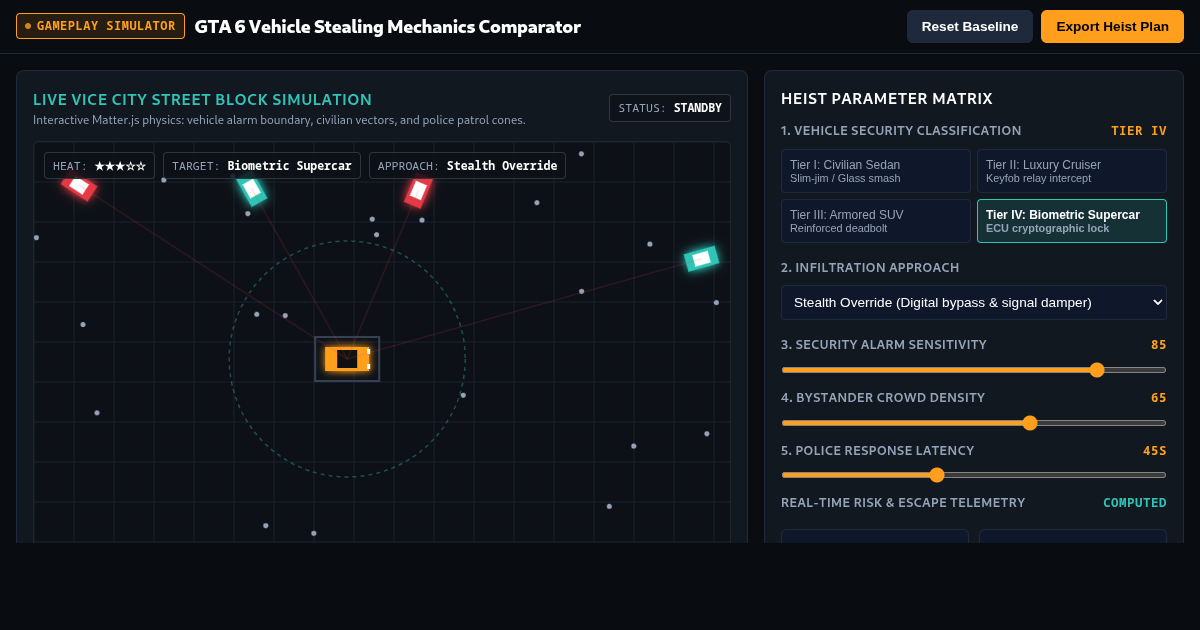The width and height of the screenshot is (1200, 630).
Task: Click the GAMEPLAY SIMULATOR badge
Action: (x=100, y=26)
